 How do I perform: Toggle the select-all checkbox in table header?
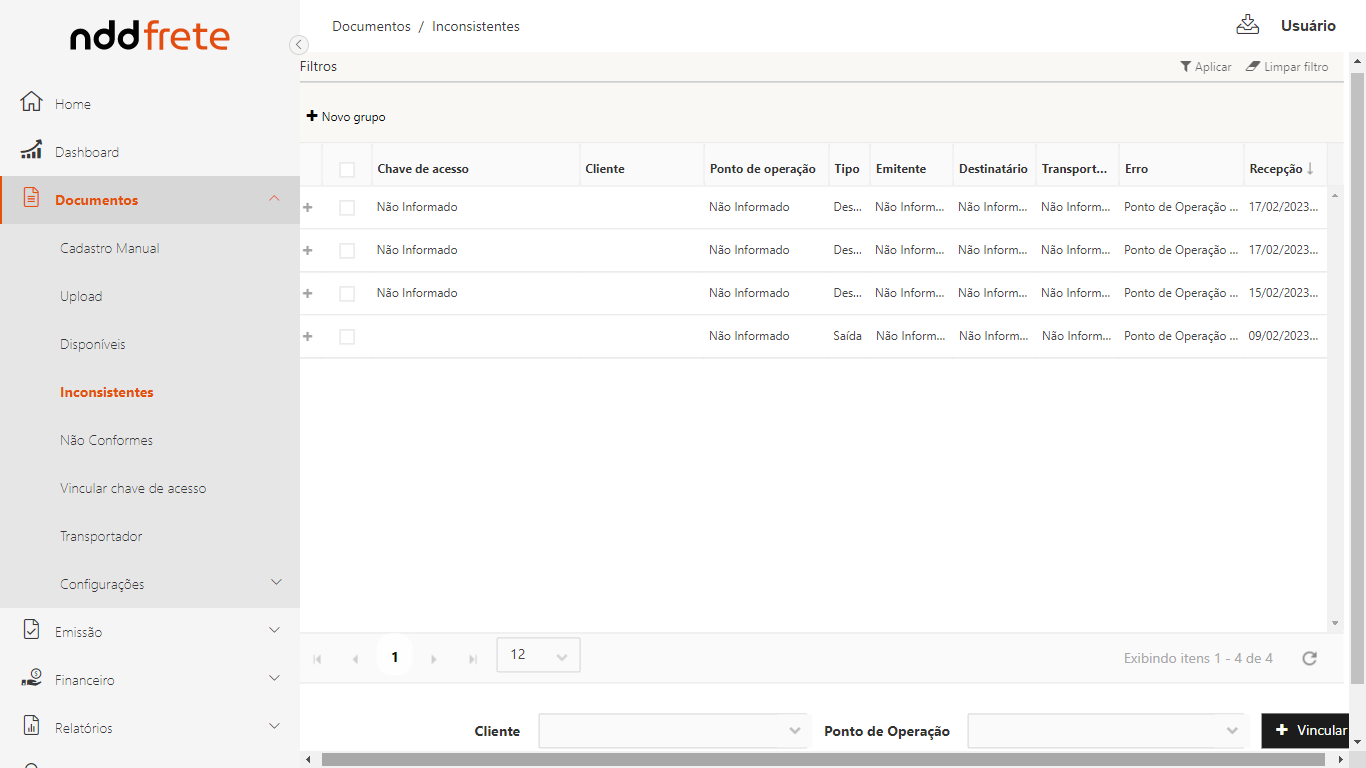click(x=347, y=169)
